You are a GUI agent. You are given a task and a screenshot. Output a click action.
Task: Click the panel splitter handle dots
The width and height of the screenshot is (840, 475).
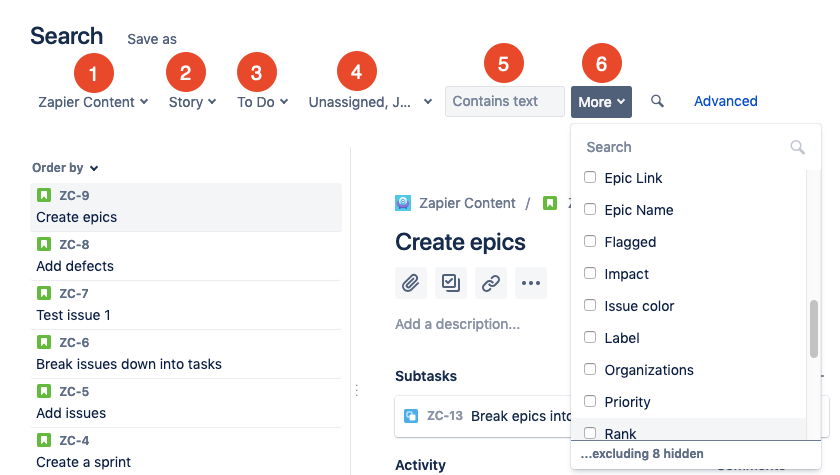[357, 390]
